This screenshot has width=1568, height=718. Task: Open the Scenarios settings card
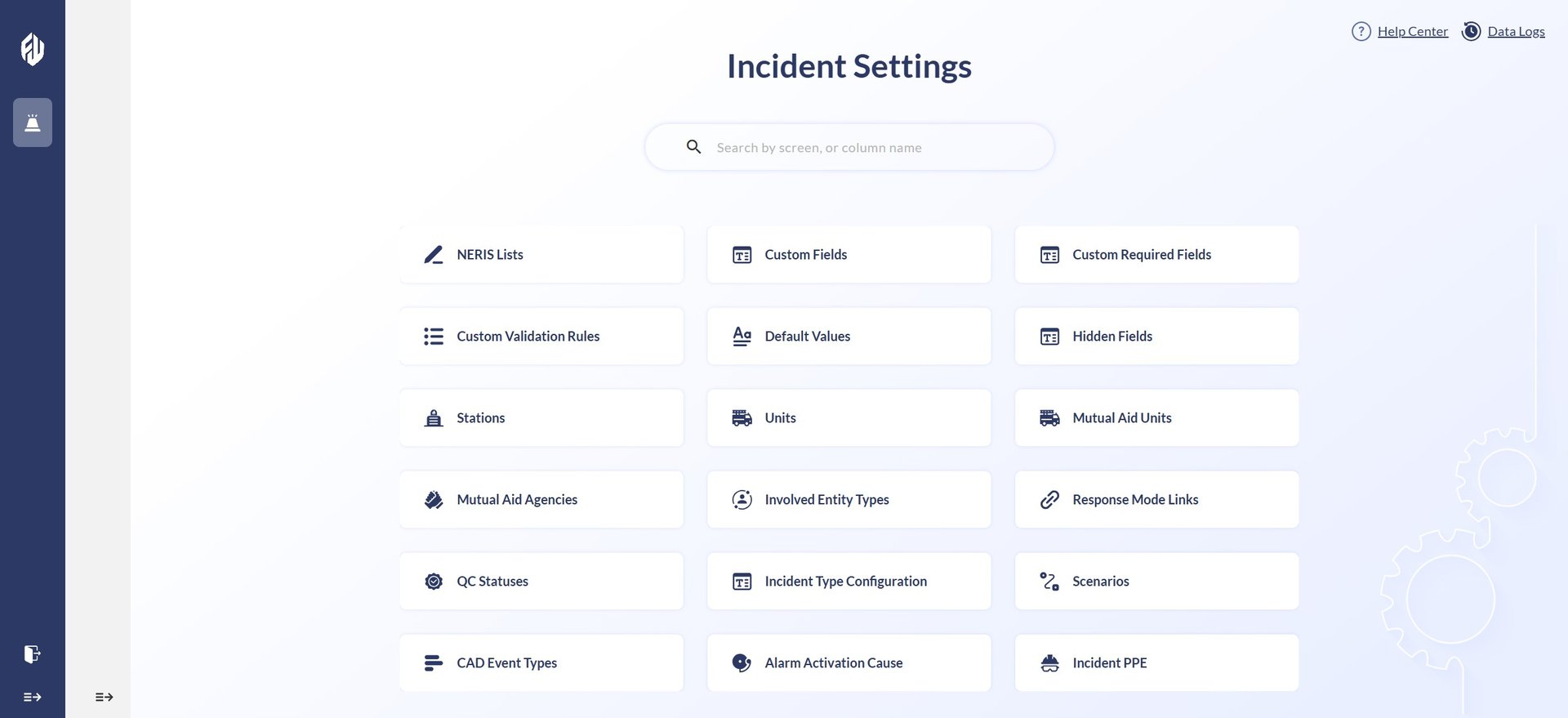pyautogui.click(x=1156, y=582)
